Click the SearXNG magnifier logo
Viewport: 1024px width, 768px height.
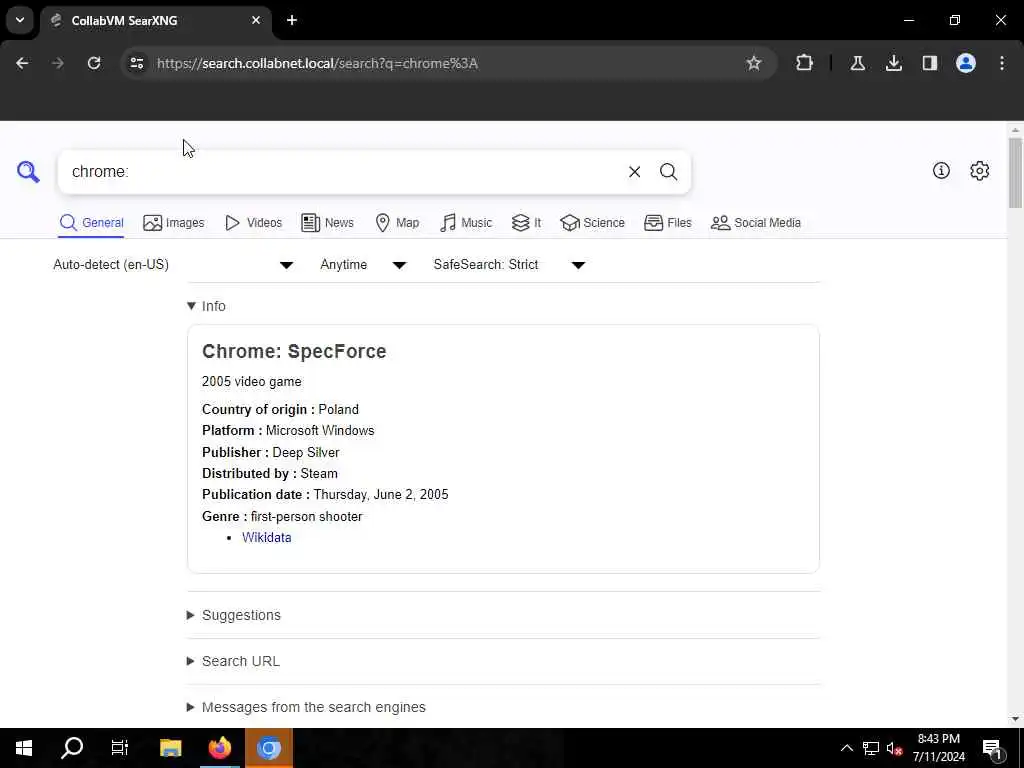point(28,172)
